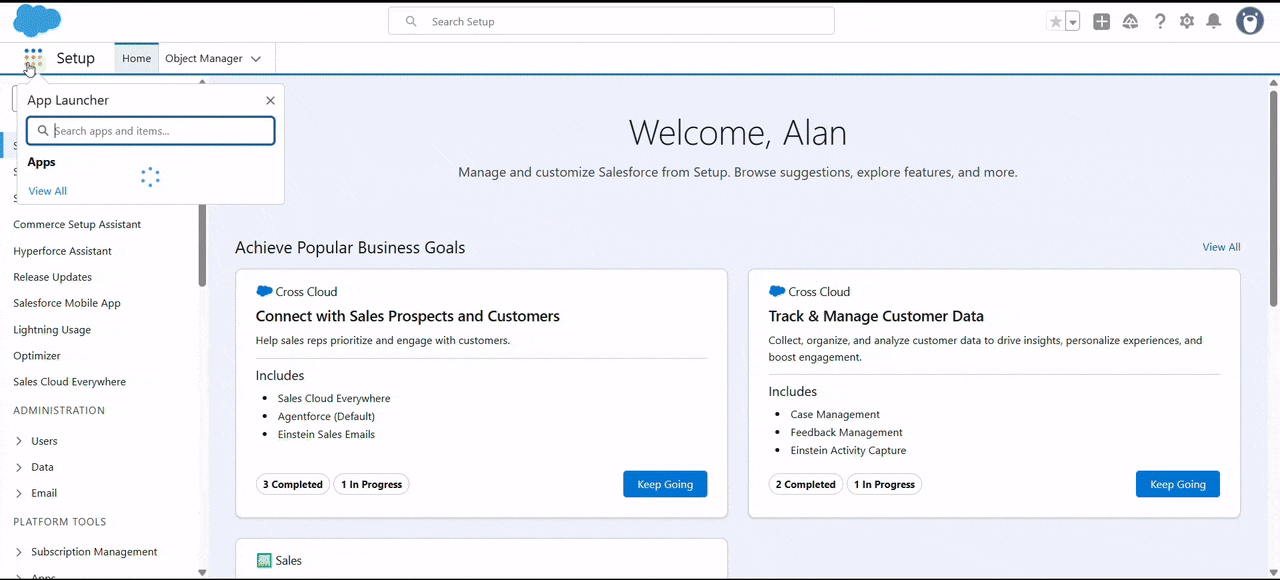Image resolution: width=1280 pixels, height=580 pixels.
Task: Click the App Launcher waffle icon
Action: [33, 58]
